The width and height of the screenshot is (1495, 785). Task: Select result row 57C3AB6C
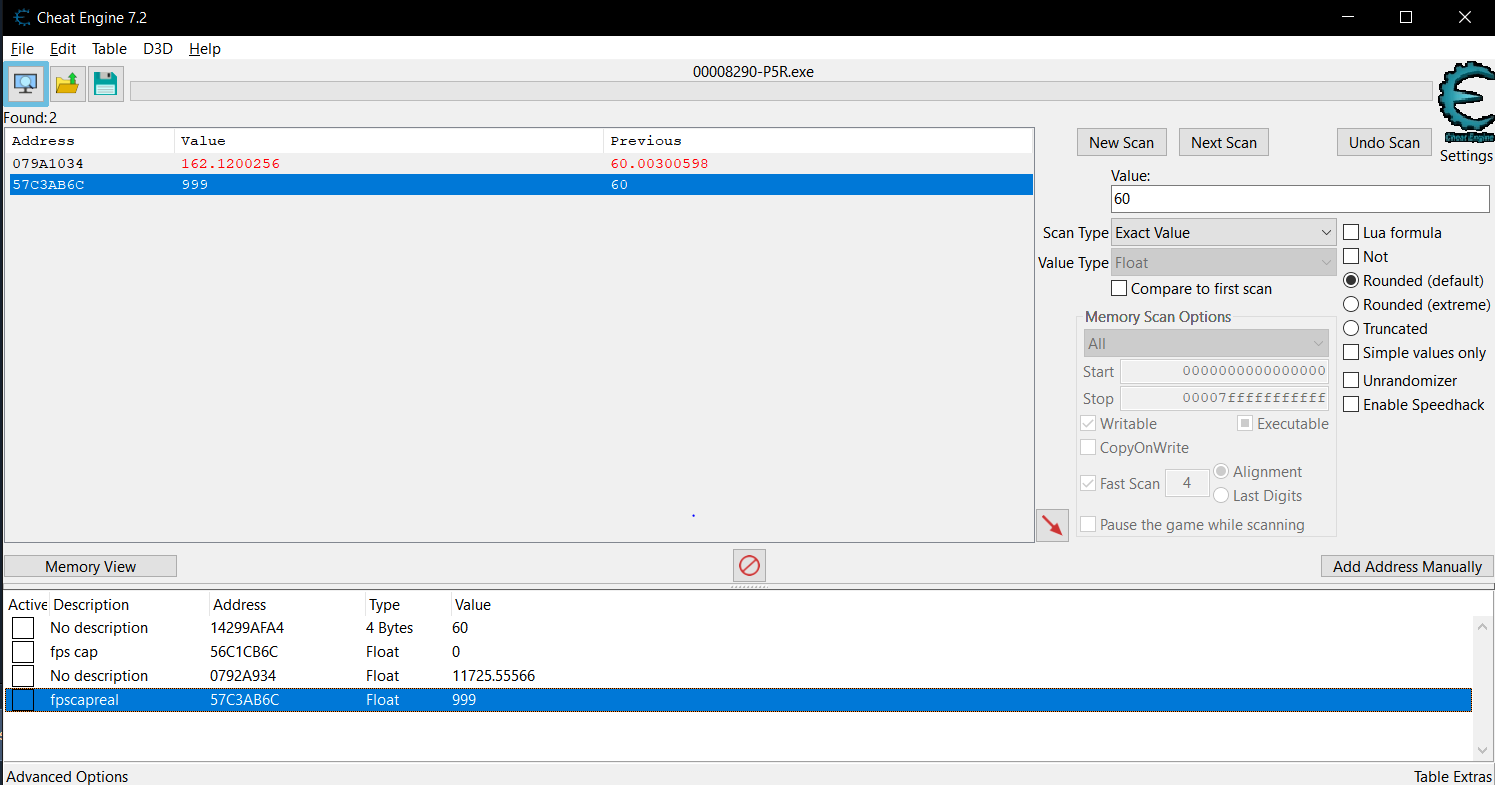click(519, 184)
